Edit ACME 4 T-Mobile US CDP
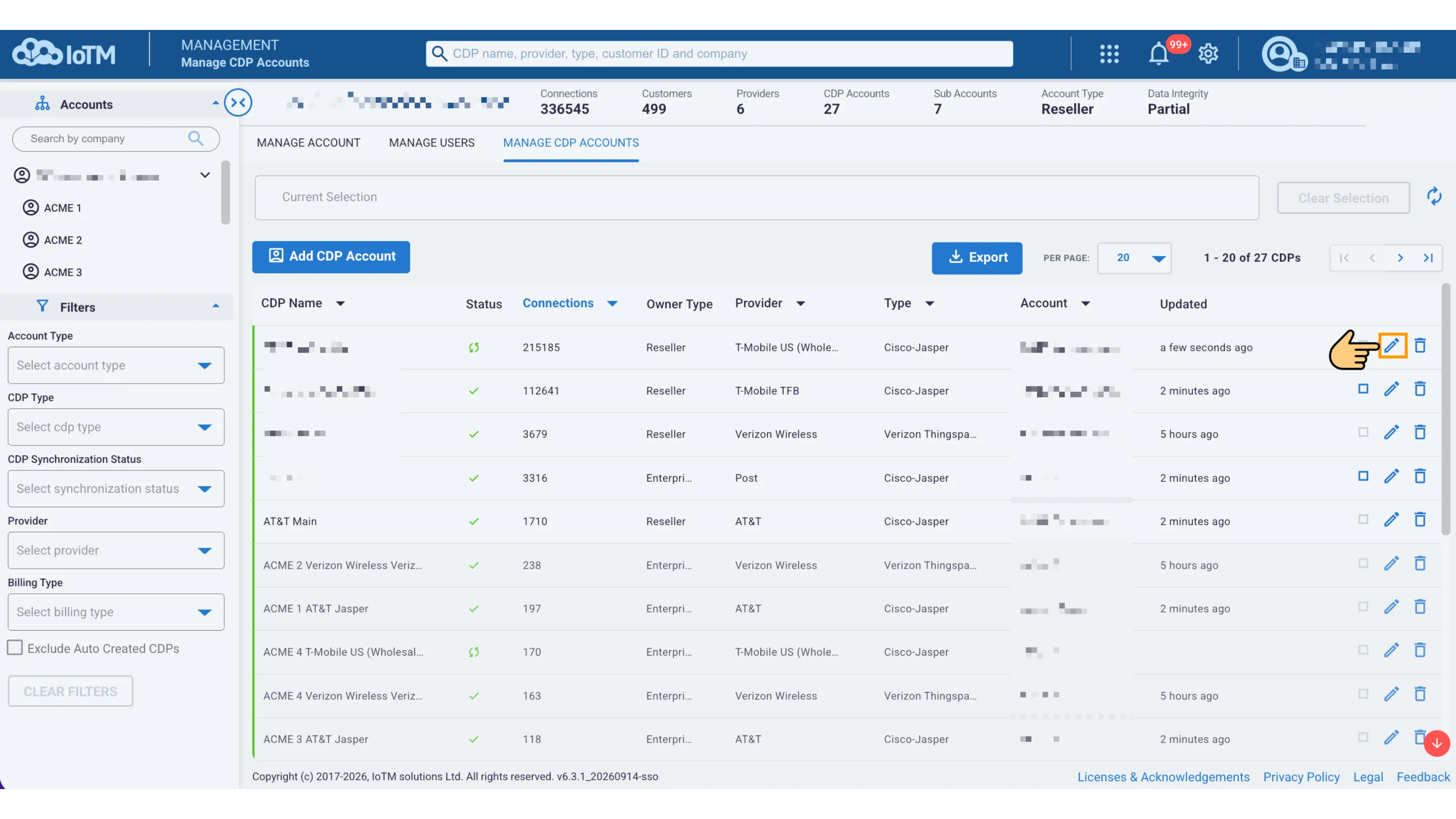1456x819 pixels. [1391, 650]
